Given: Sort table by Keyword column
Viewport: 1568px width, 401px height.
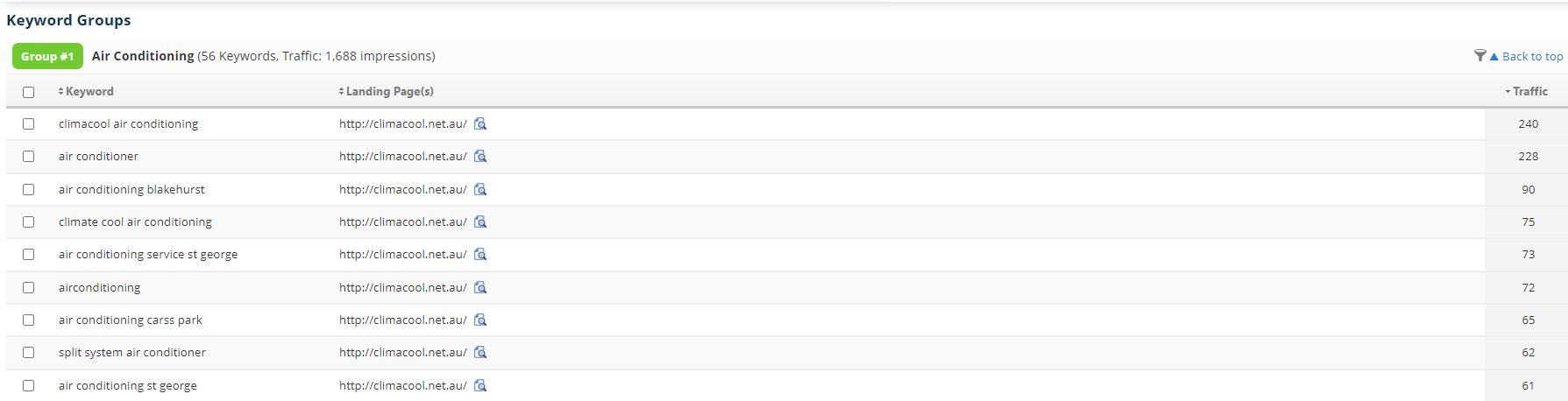Looking at the screenshot, I should click(x=89, y=92).
